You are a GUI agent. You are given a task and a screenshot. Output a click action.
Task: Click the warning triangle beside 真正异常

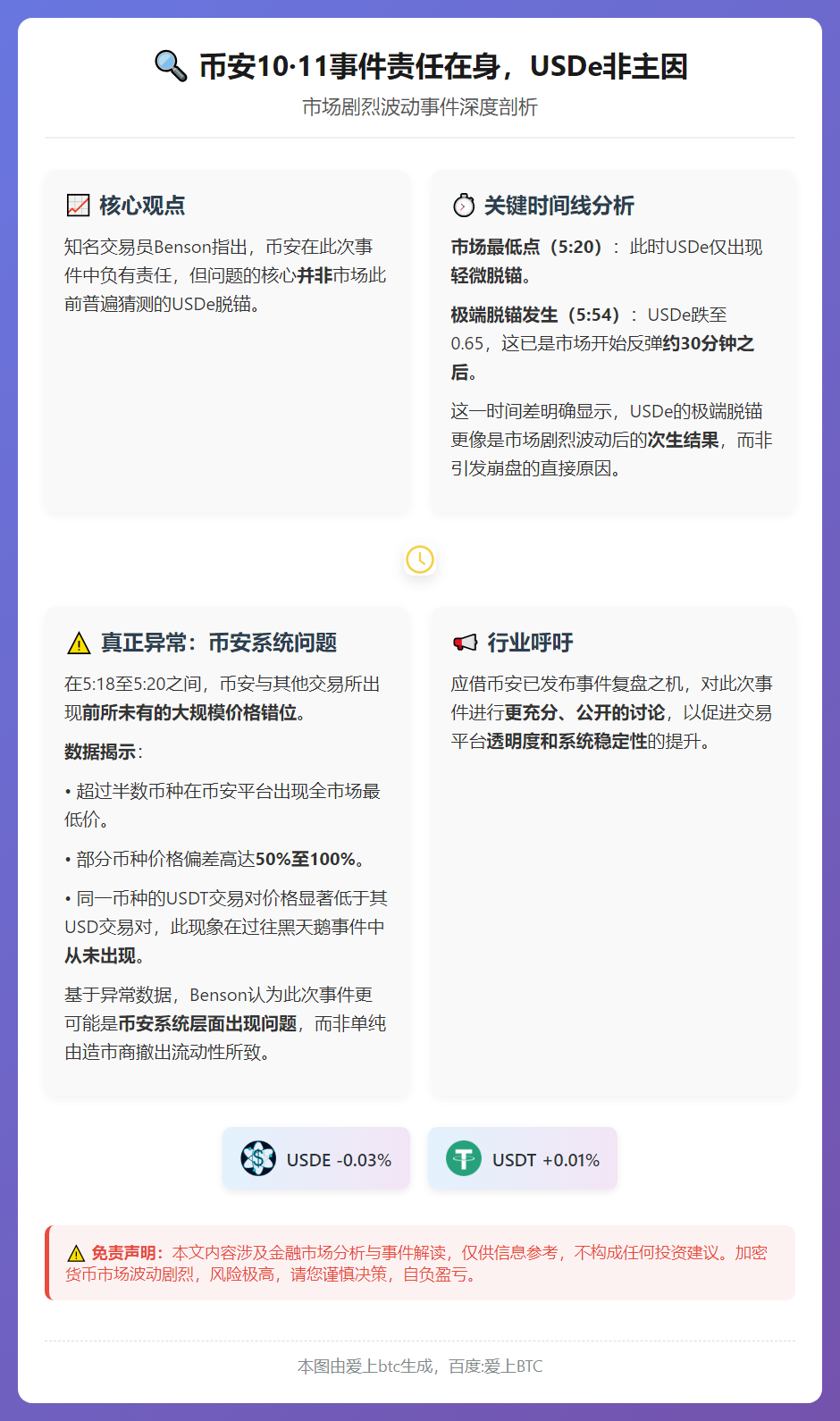(79, 643)
